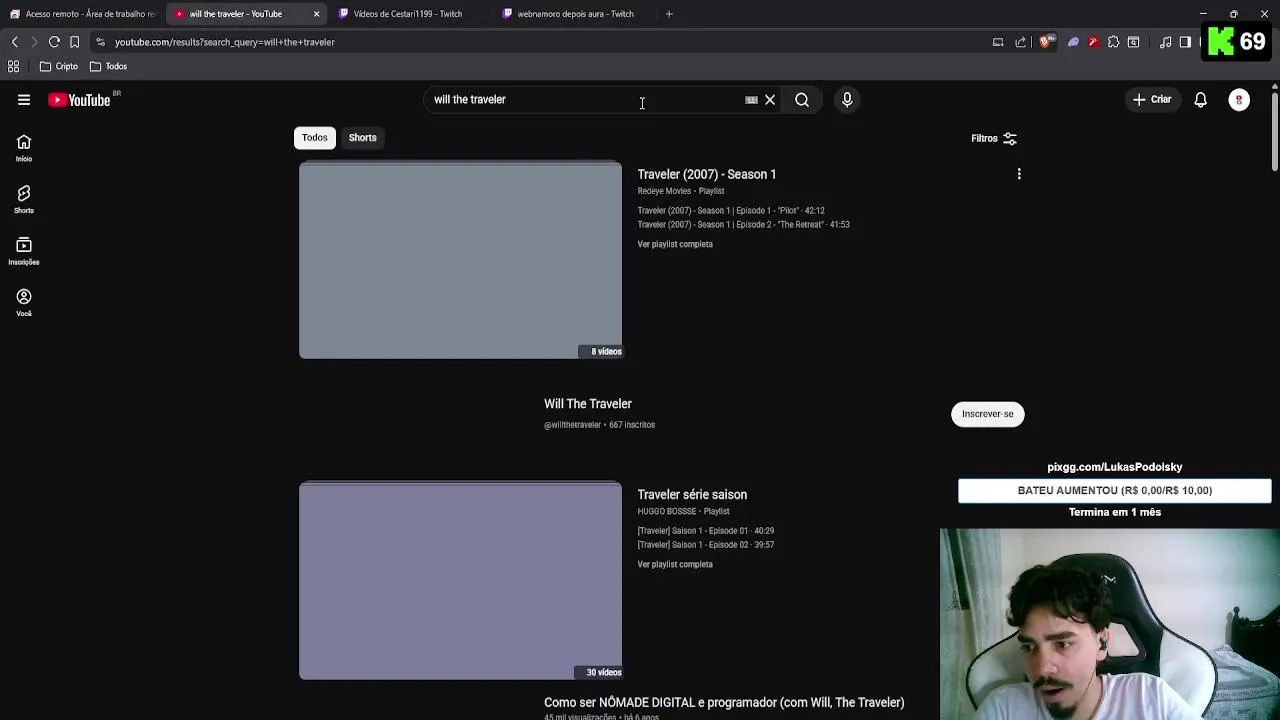This screenshot has width=1280, height=720.
Task: Open the purple blob extension icon
Action: click(1073, 42)
